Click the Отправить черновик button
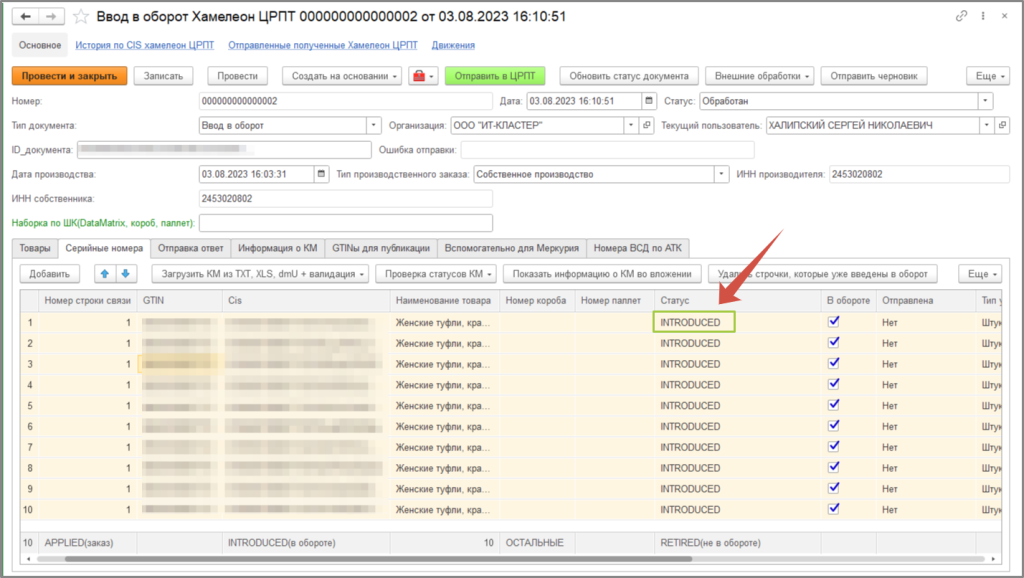This screenshot has width=1024, height=578. point(874,76)
